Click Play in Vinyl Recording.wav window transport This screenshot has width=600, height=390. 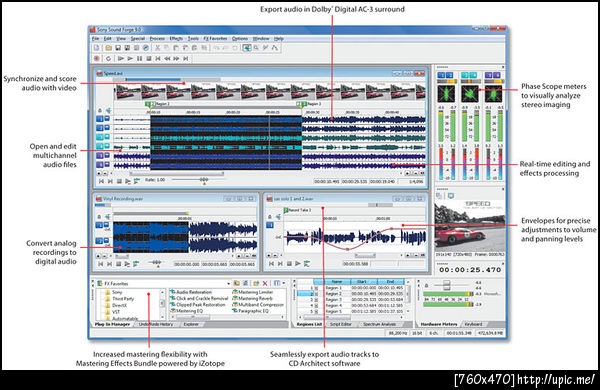[x=127, y=264]
